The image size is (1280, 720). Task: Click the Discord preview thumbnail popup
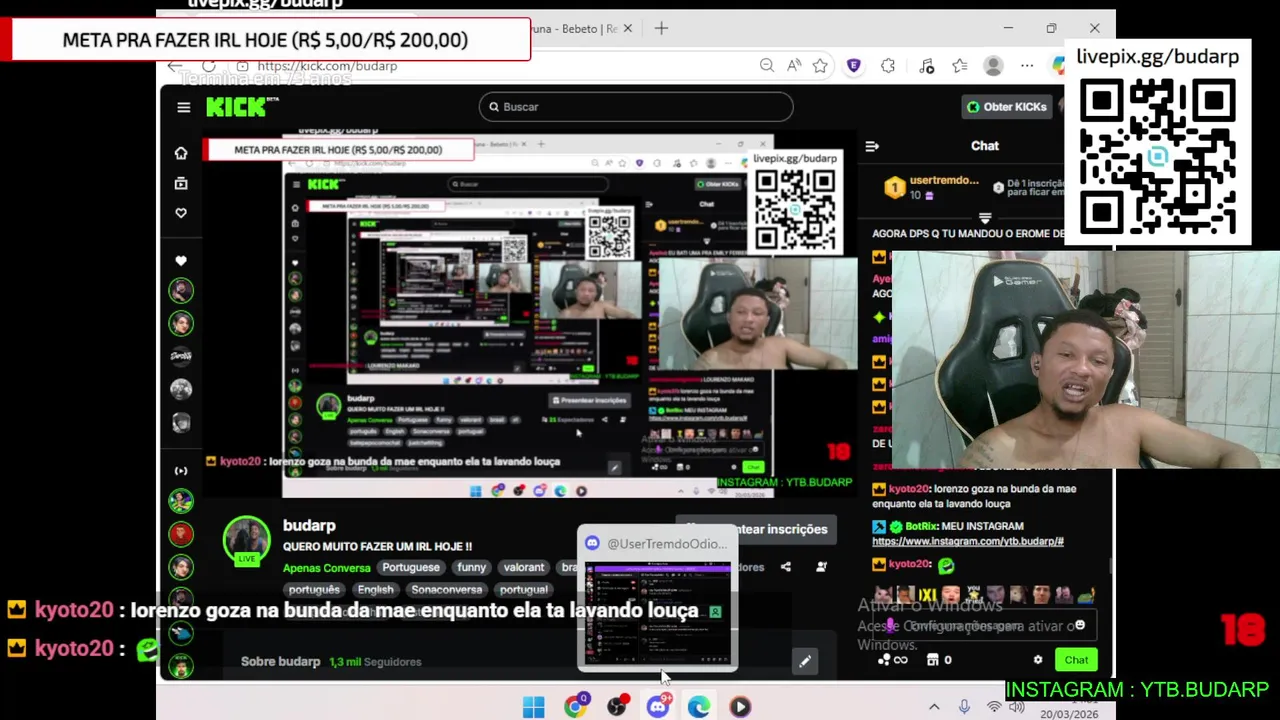[658, 599]
